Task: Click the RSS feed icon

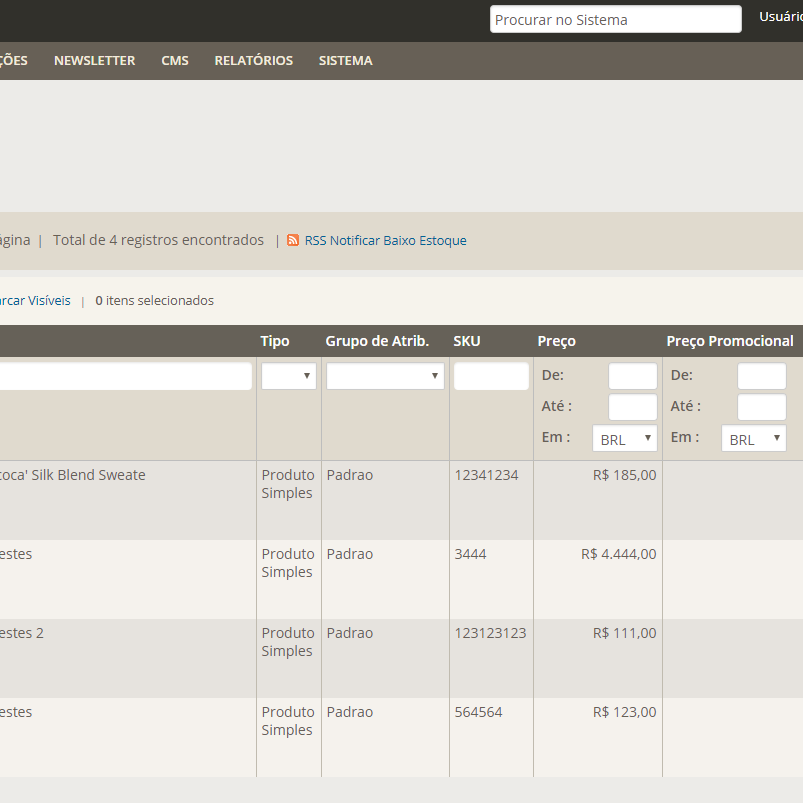Action: 293,240
